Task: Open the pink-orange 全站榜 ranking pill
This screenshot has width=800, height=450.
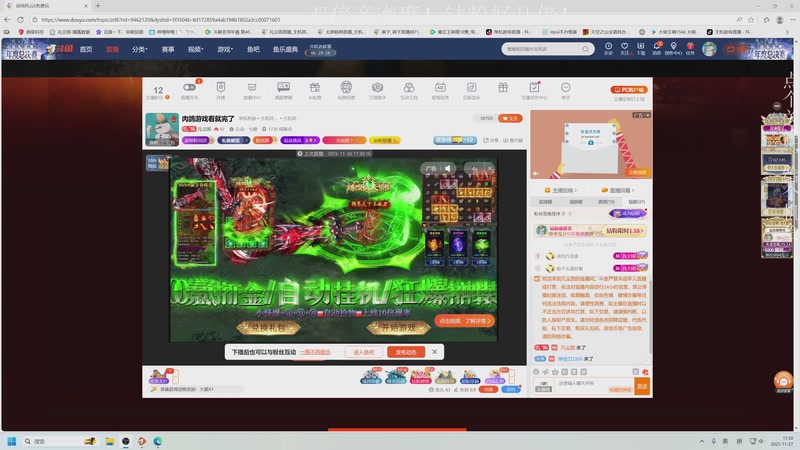Action: pos(344,140)
